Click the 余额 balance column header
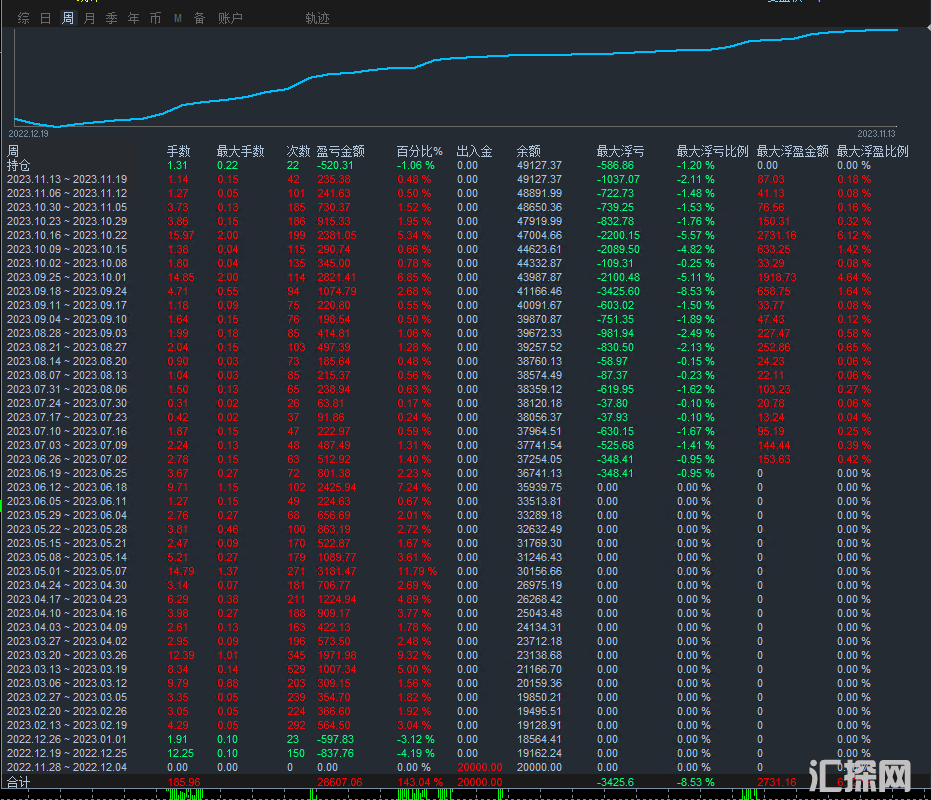 [x=528, y=151]
